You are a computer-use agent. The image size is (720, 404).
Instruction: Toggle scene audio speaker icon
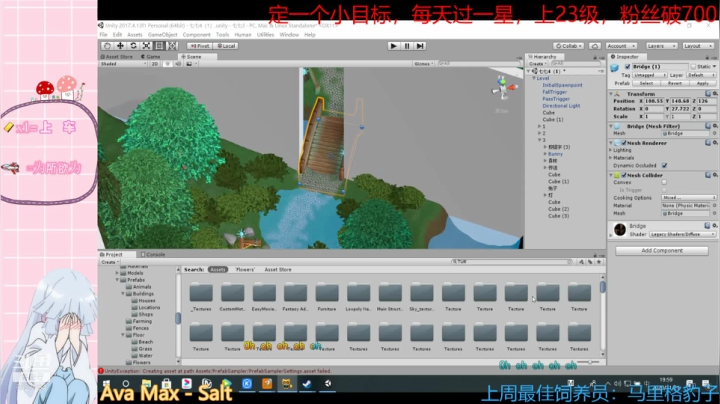click(x=178, y=64)
